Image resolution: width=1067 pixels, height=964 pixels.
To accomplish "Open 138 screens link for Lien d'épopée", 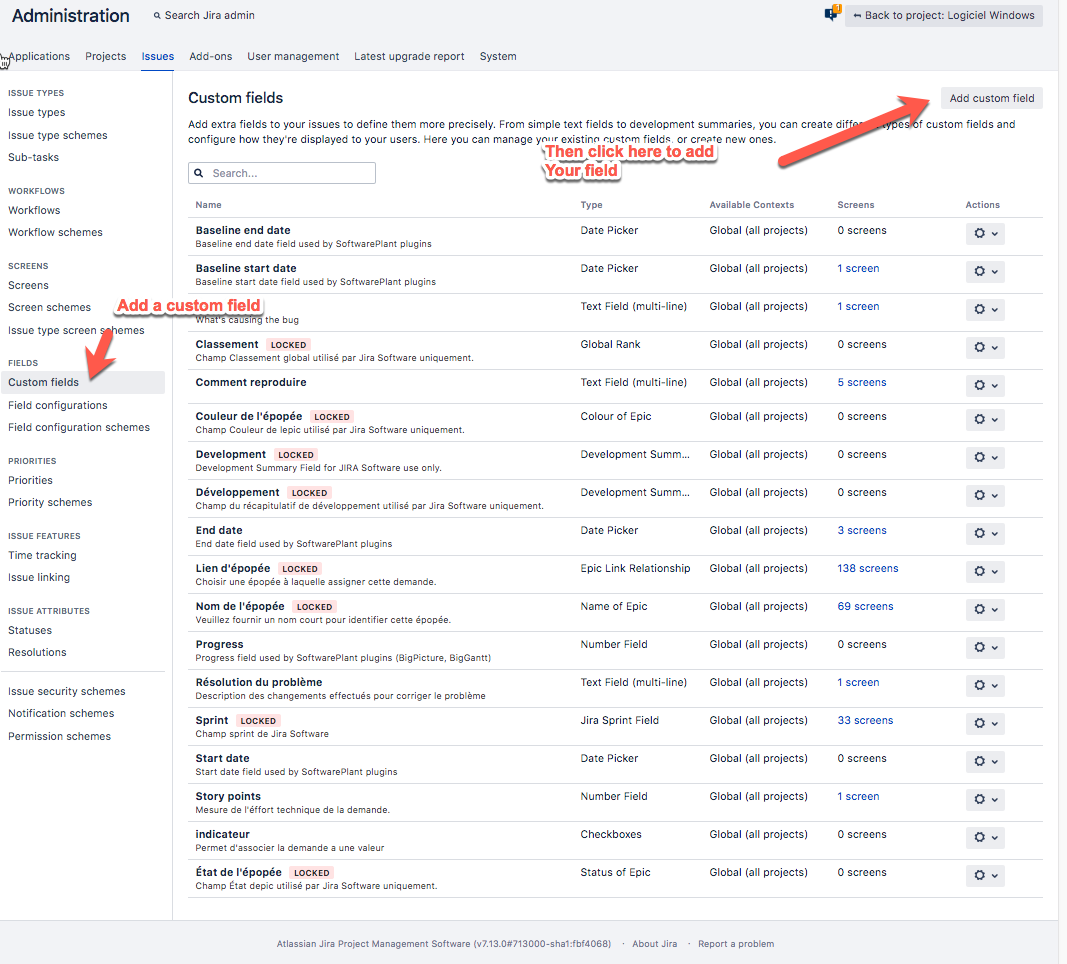I will pyautogui.click(x=868, y=568).
